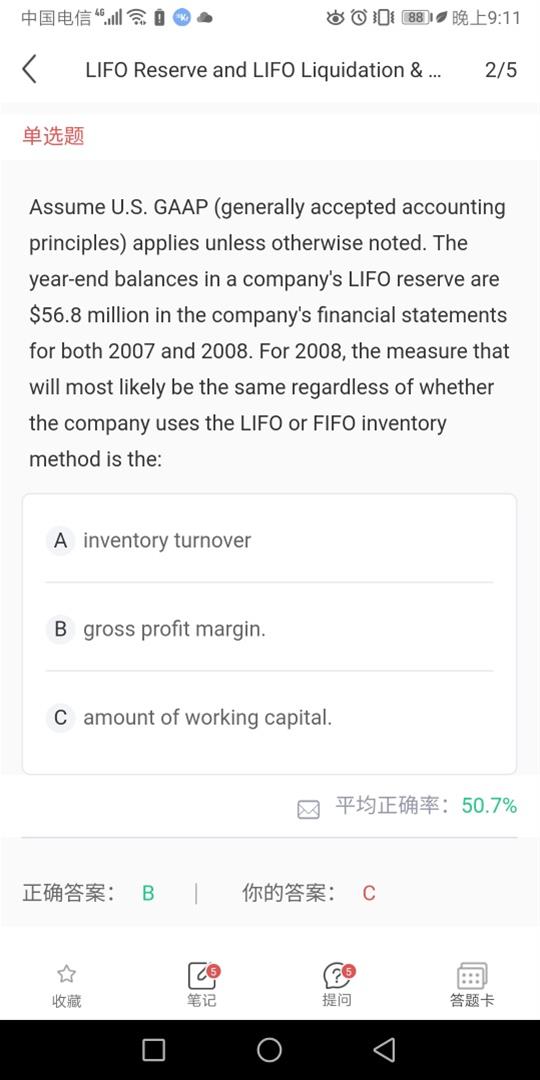Tap the 收藏 label
Screen dimensions: 540x1080
click(x=67, y=1001)
